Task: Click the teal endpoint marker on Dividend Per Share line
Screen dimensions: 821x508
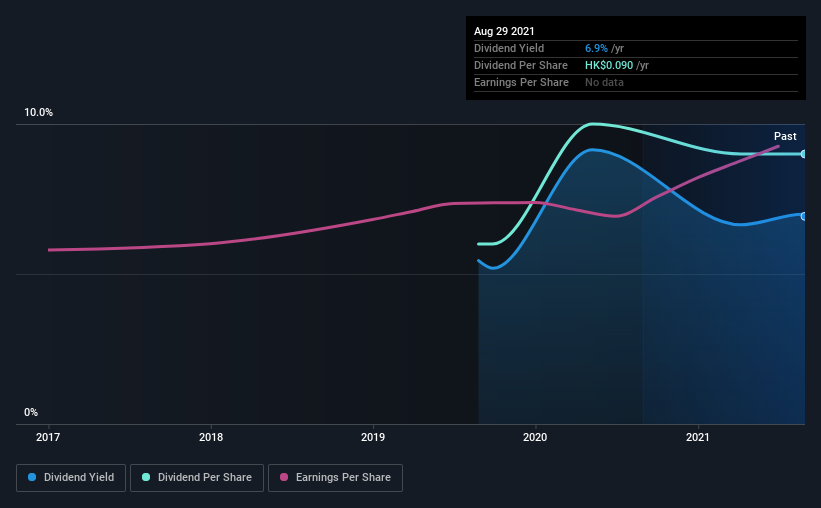Action: [x=803, y=154]
